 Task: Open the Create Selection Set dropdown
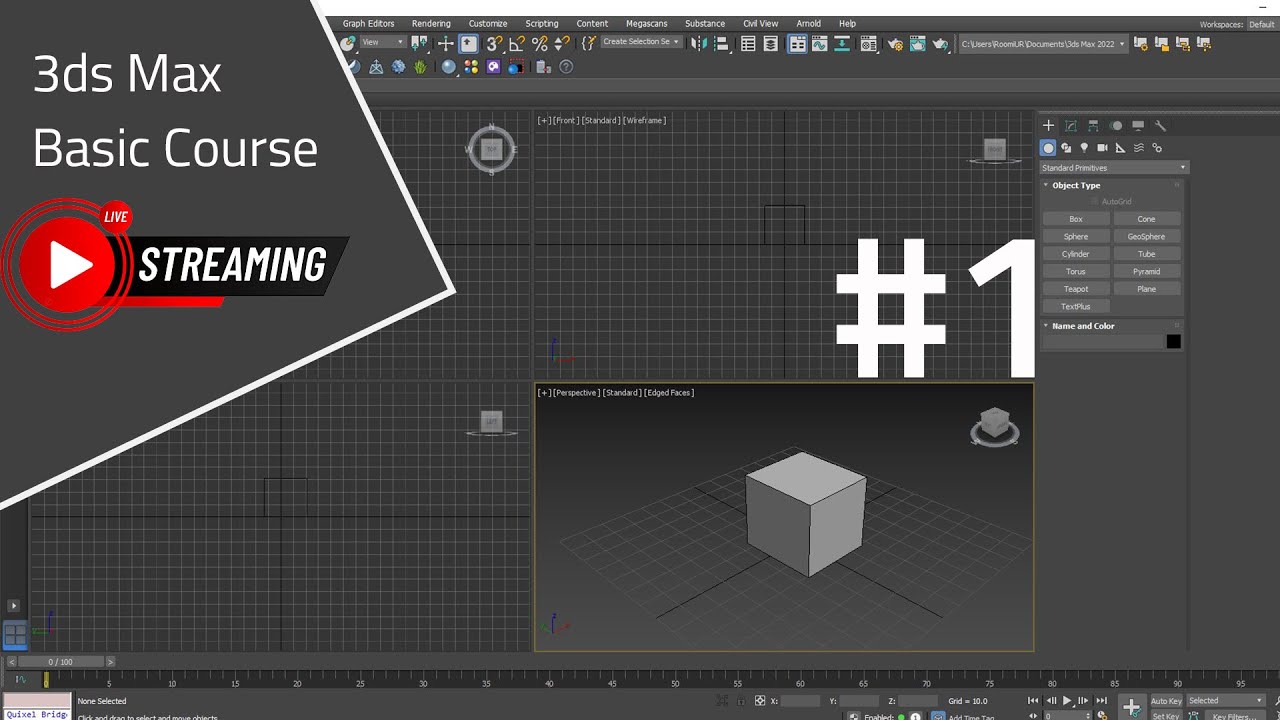(641, 42)
